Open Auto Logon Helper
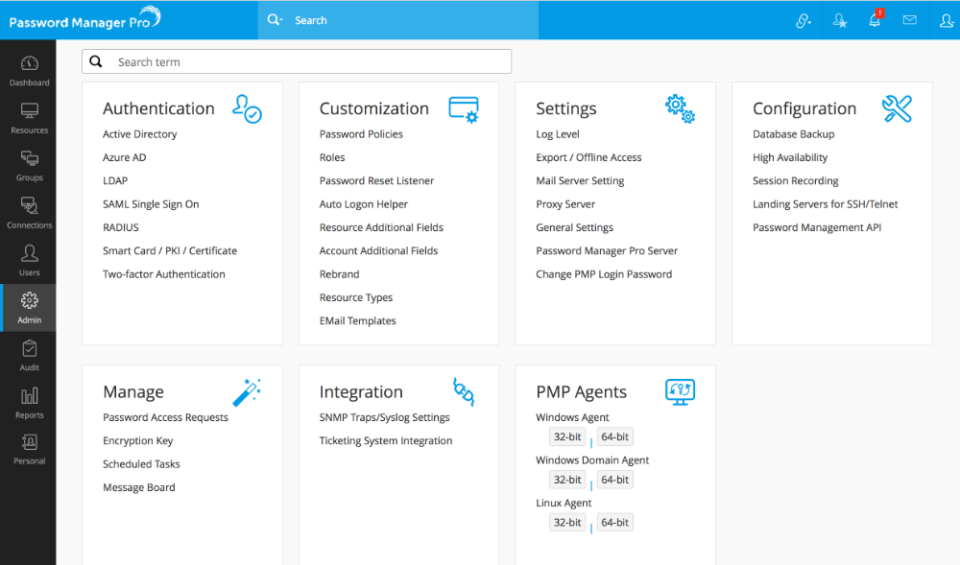 click(x=363, y=204)
